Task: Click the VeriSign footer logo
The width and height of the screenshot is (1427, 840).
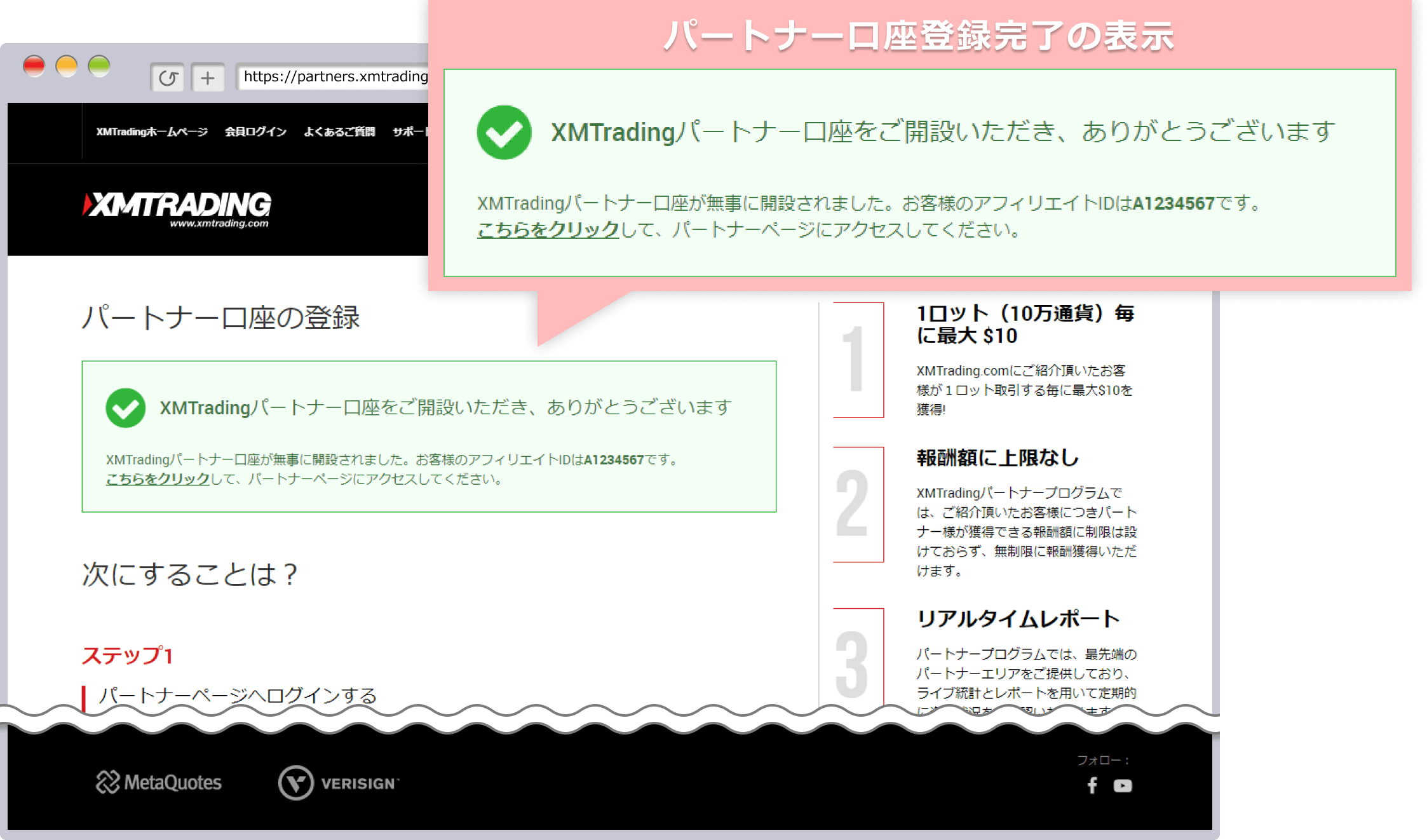Action: tap(339, 783)
